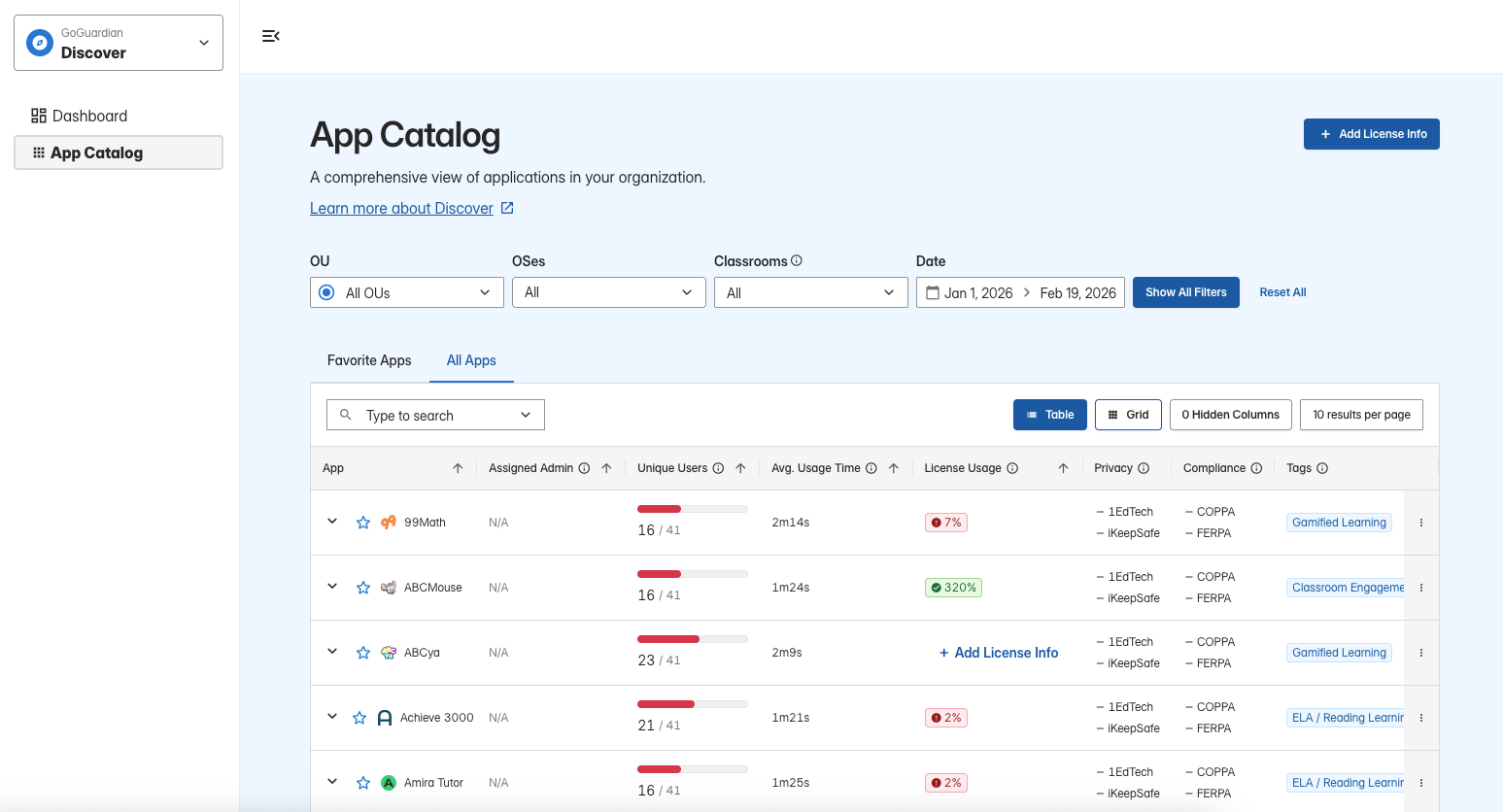1503x812 pixels.
Task: Click Reset All filters
Action: click(x=1282, y=292)
